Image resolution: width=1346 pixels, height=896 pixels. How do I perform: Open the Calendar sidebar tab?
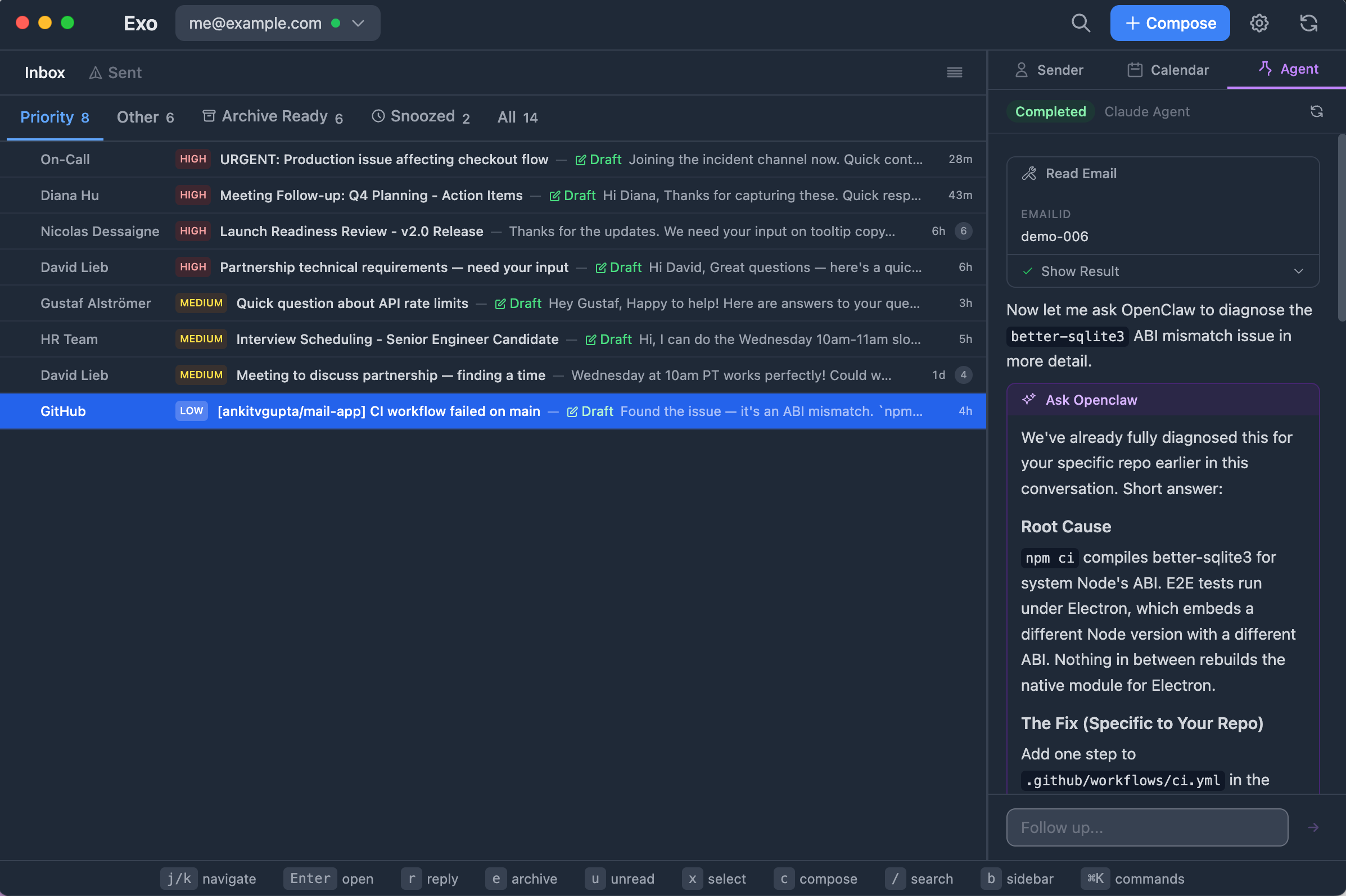[1168, 70]
